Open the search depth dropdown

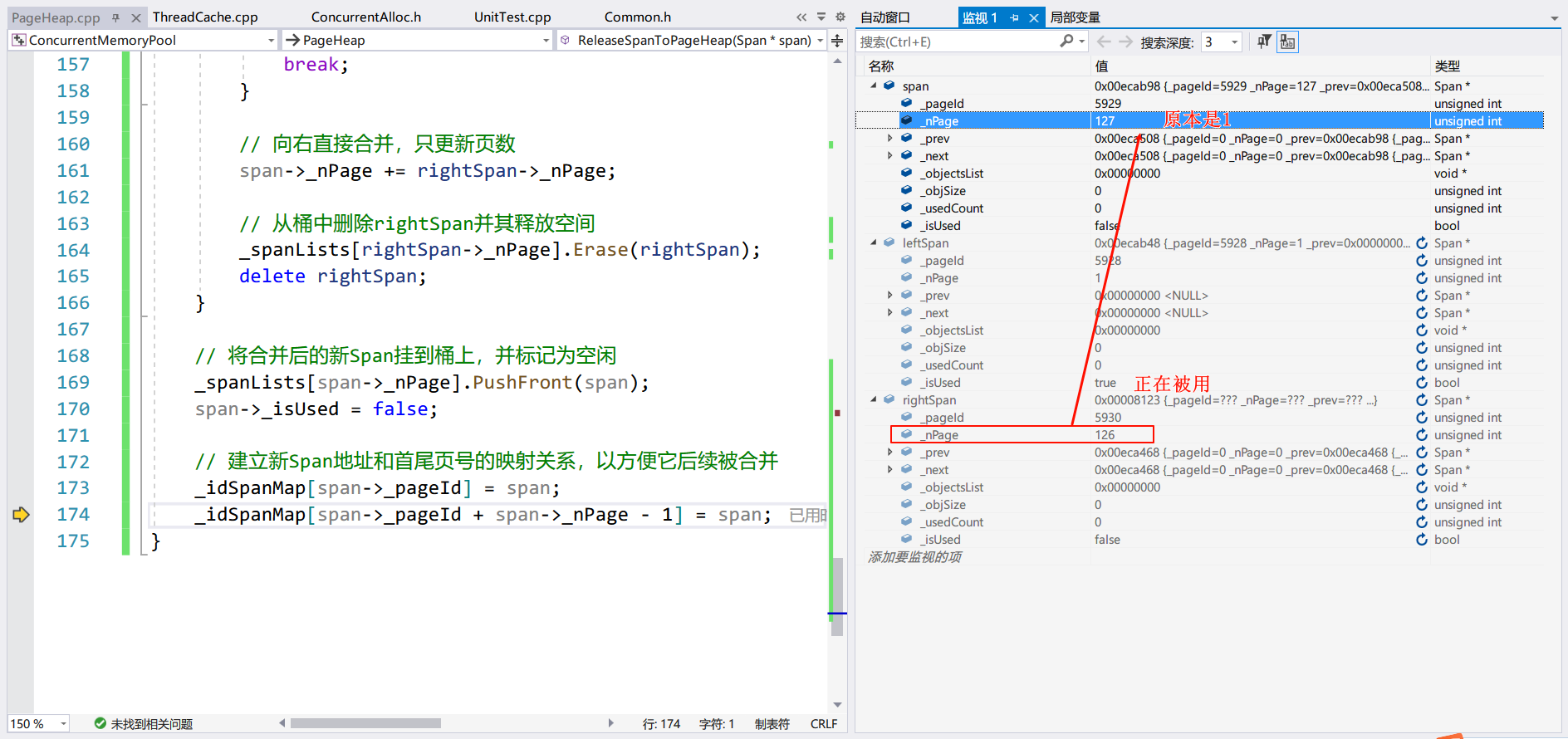point(1235,42)
